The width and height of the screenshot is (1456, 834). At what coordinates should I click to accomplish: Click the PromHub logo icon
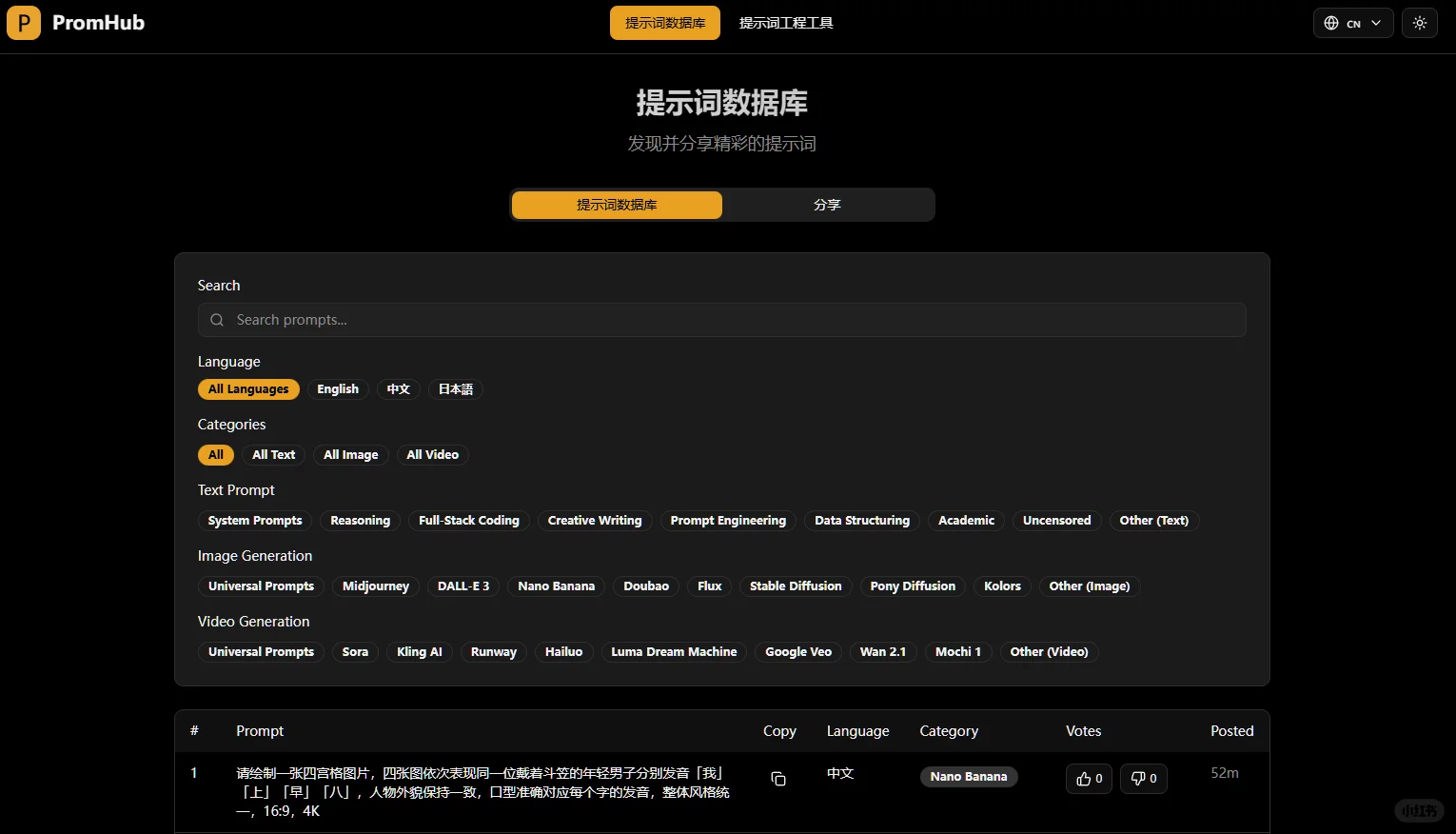23,22
